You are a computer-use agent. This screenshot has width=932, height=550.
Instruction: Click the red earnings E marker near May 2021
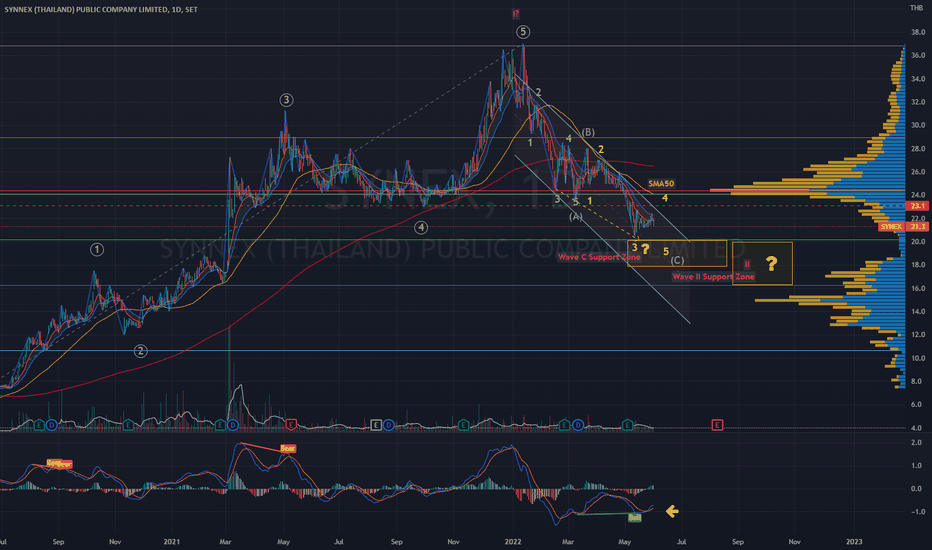tap(291, 425)
